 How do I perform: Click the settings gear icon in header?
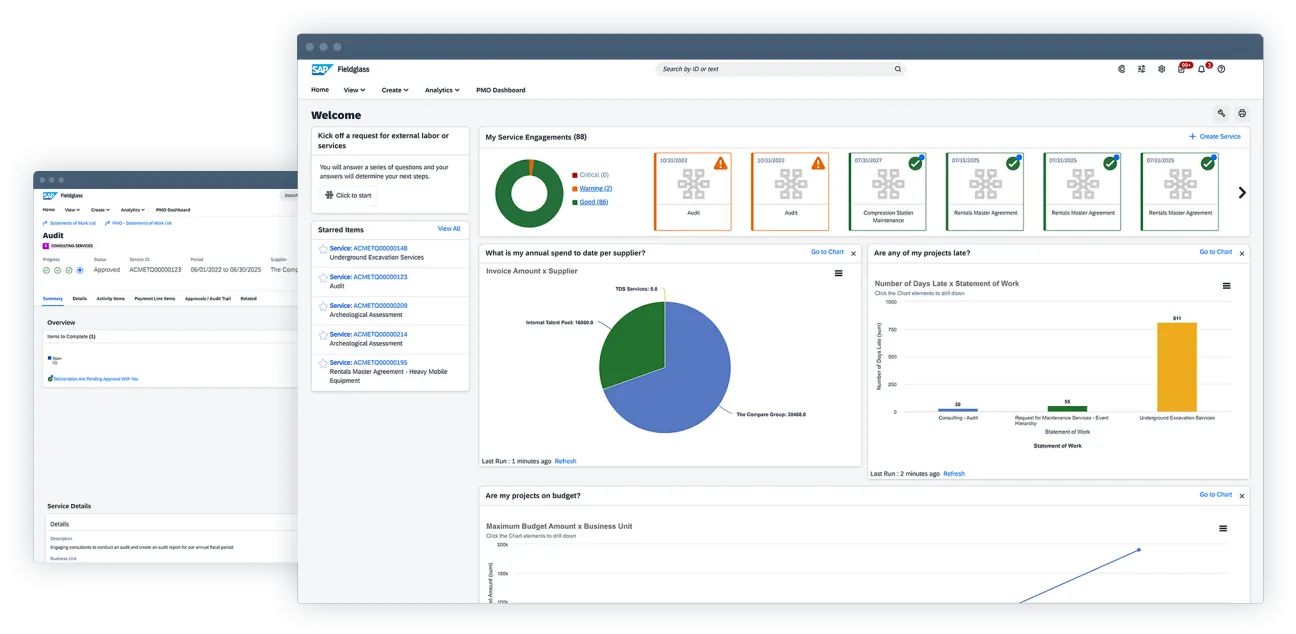(x=1161, y=69)
